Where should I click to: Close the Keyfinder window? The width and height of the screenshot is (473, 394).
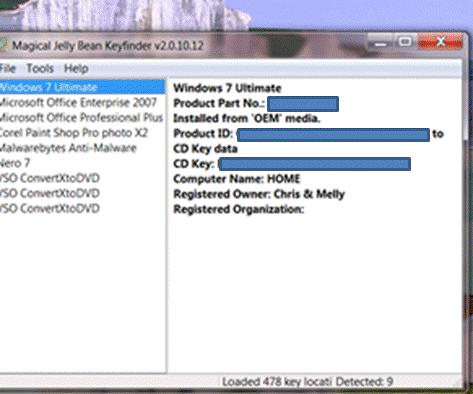440,42
